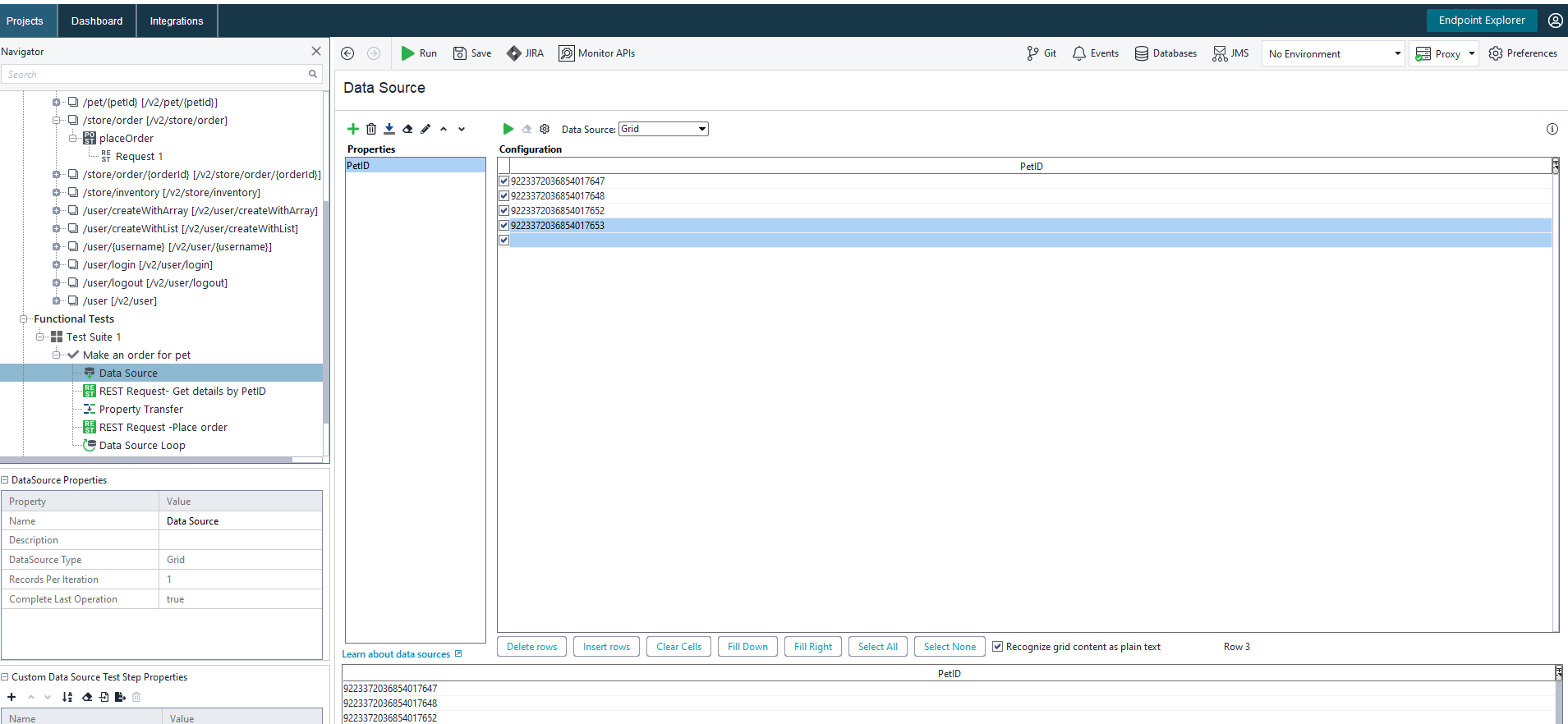The image size is (1568, 724).
Task: Disable Recognize grid content as plain text
Action: (997, 647)
